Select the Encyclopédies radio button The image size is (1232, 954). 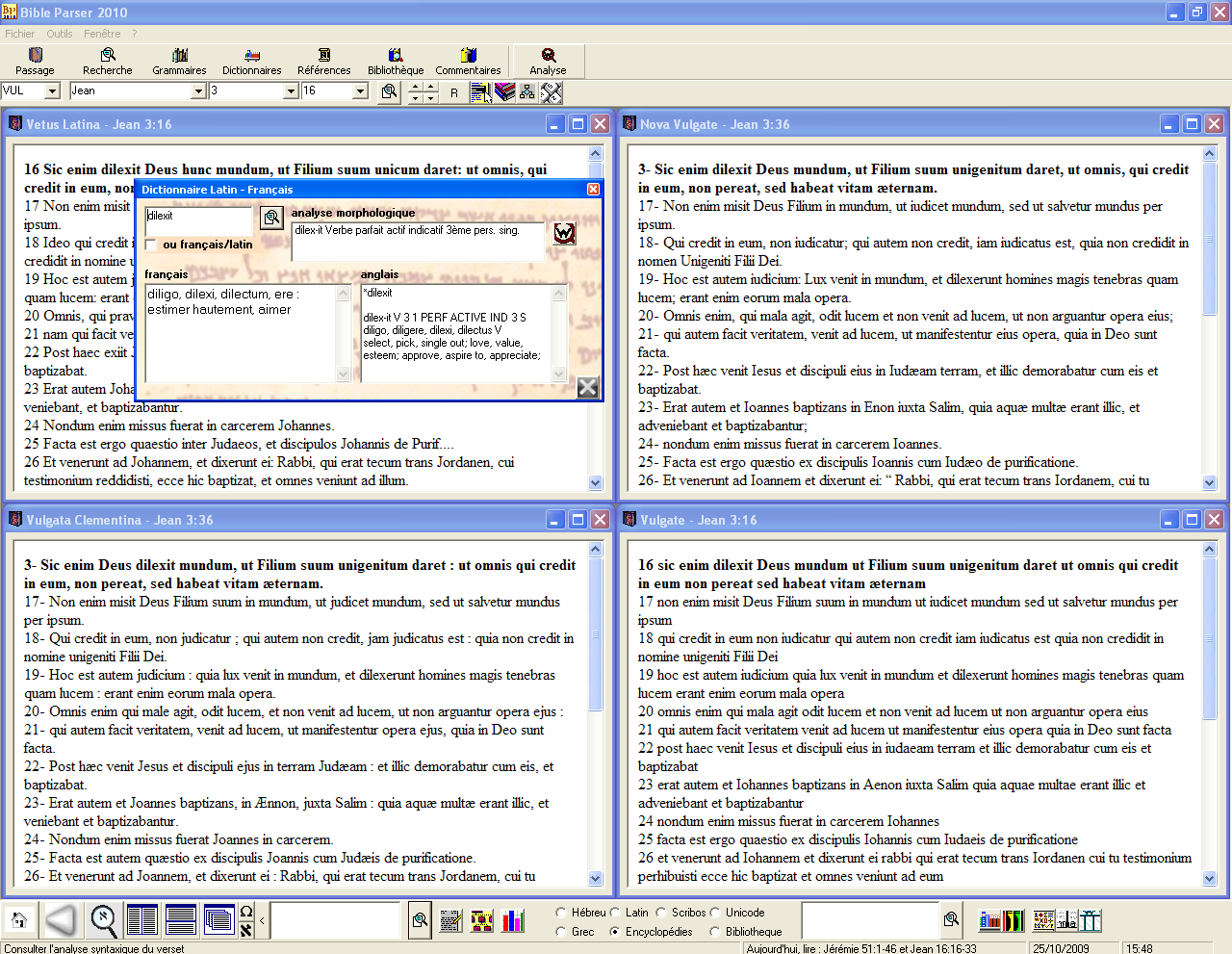pos(615,932)
